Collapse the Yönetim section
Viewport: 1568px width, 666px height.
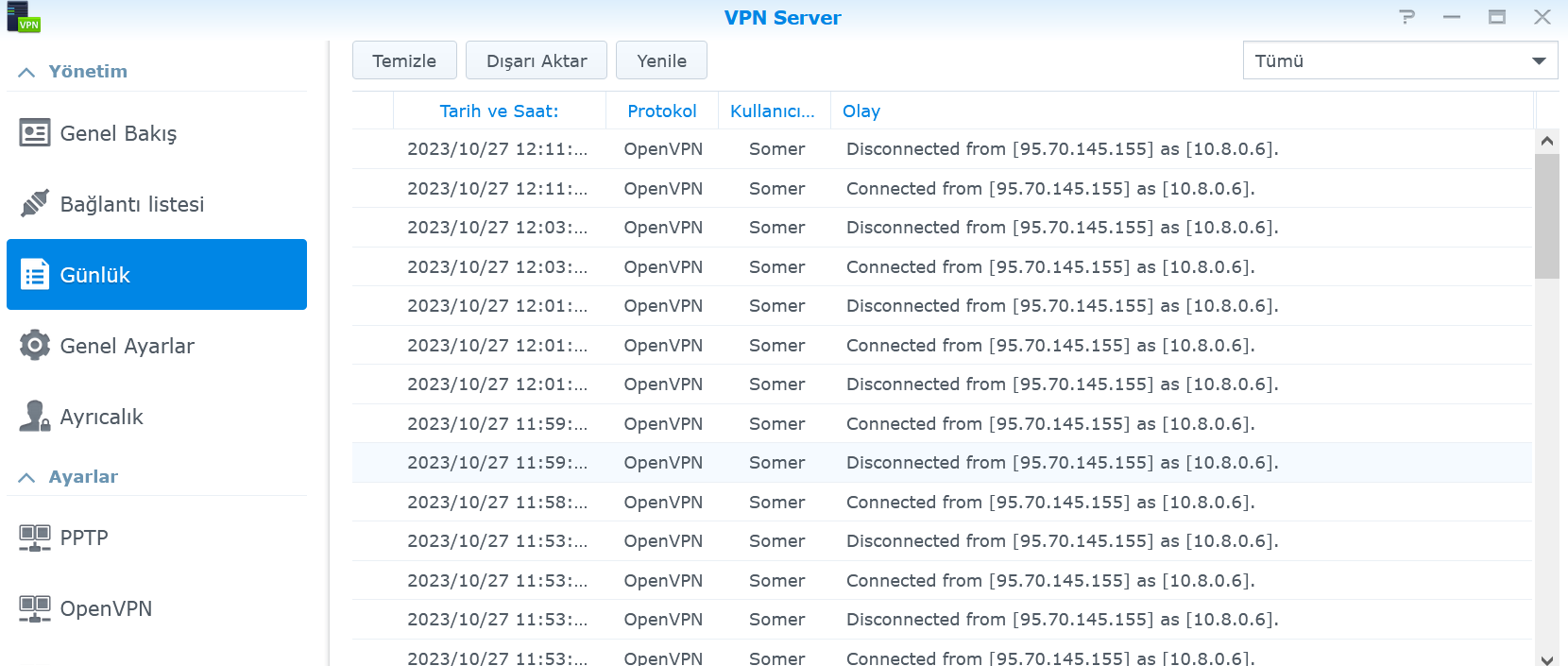coord(26,72)
